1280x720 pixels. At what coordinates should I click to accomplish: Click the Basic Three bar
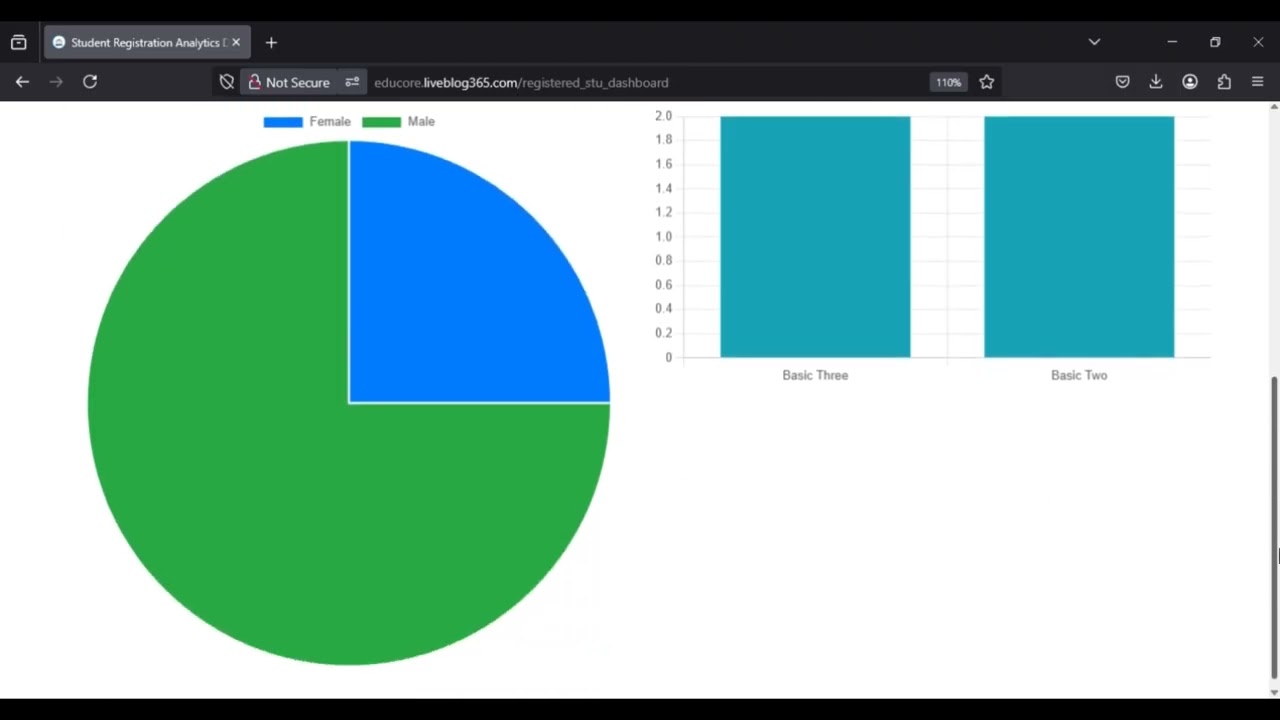[815, 237]
